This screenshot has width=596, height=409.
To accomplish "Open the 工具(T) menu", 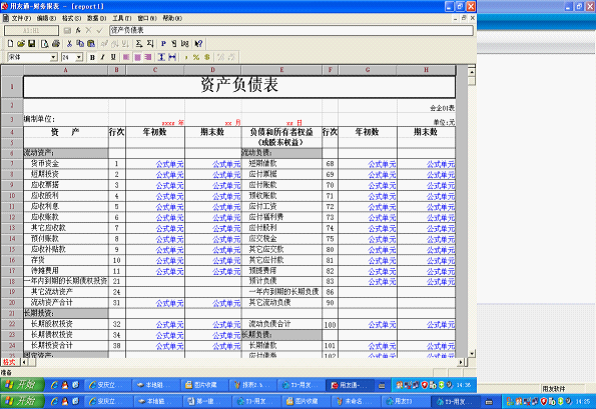I will pyautogui.click(x=122, y=18).
